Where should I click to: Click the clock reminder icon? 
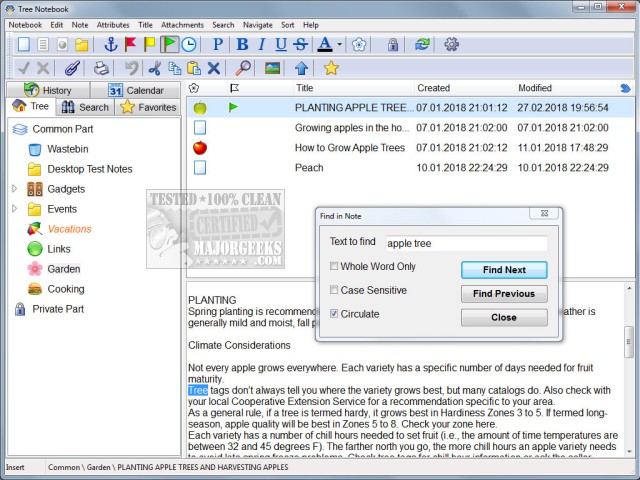(189, 44)
